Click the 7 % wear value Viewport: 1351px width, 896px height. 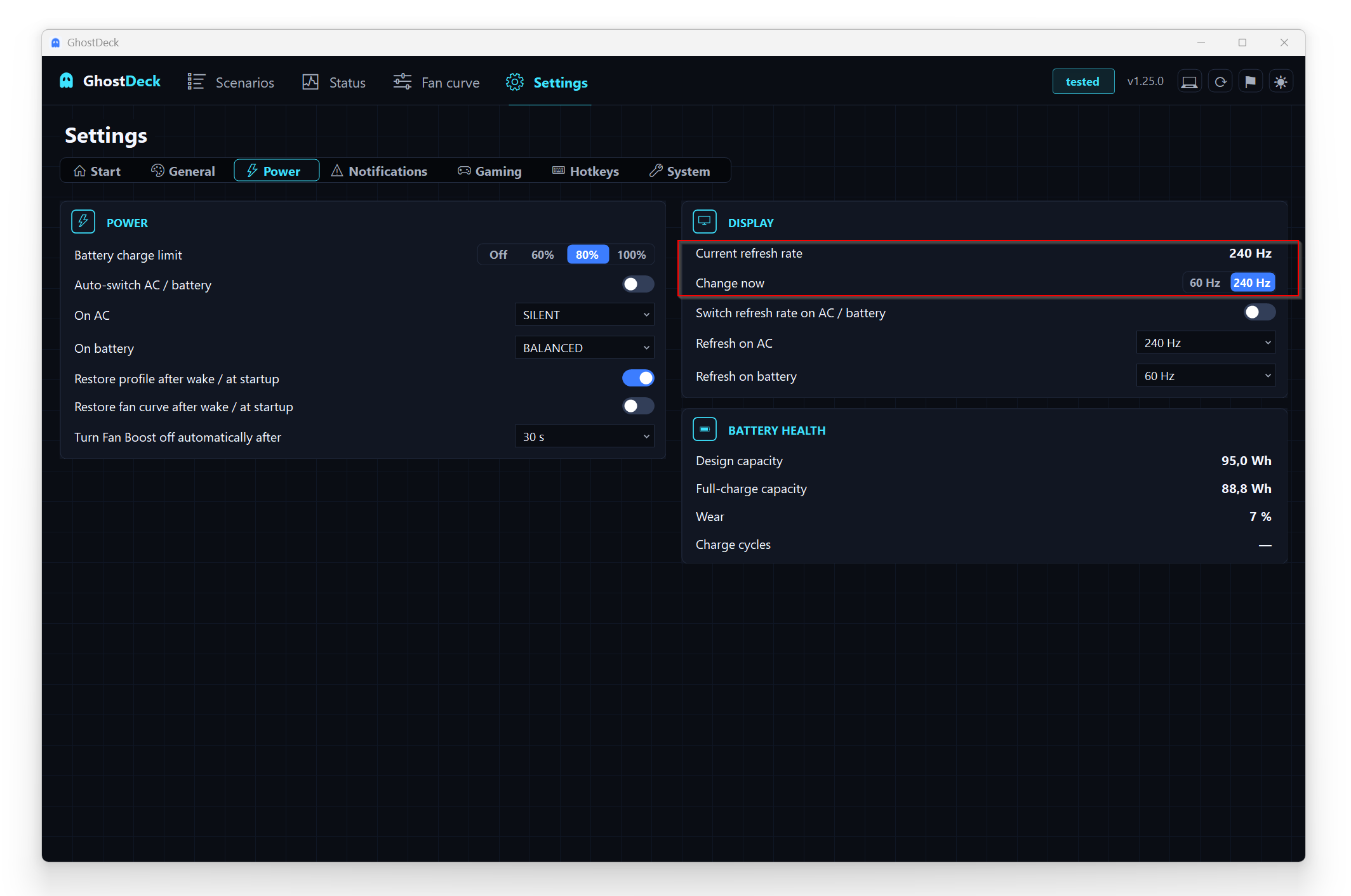tap(1260, 517)
